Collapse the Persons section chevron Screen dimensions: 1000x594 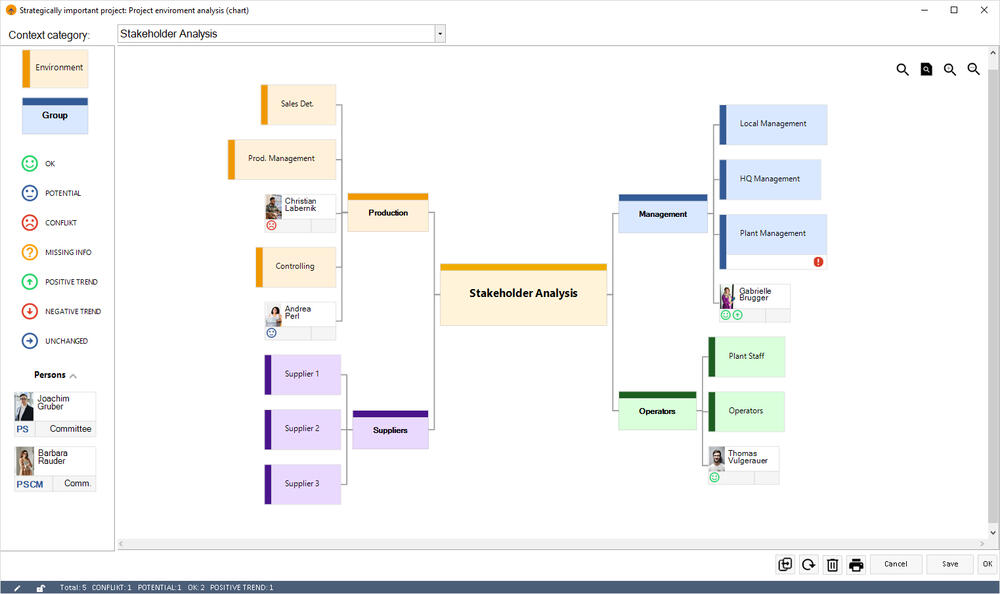[73, 376]
